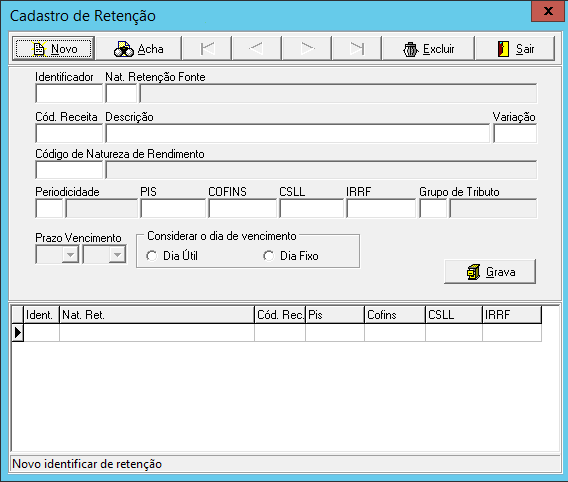Screen dimensions: 568x482
Task: Save with the Grava button
Action: pos(490,272)
